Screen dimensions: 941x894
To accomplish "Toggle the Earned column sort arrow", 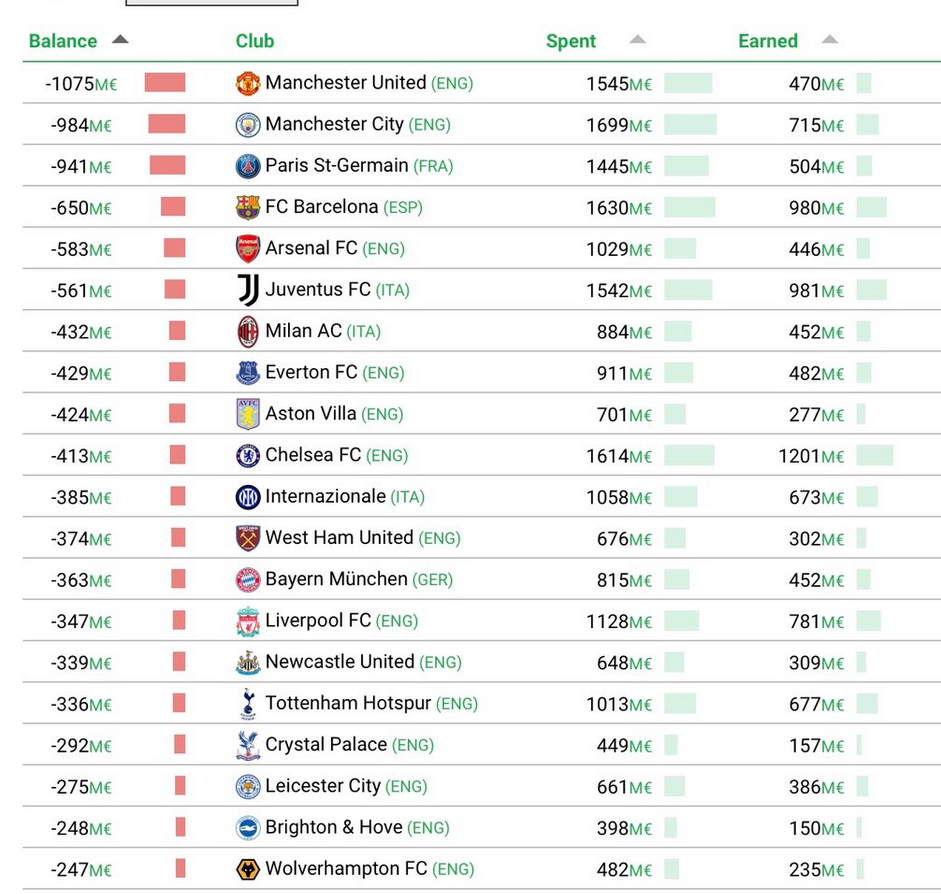I will point(829,40).
